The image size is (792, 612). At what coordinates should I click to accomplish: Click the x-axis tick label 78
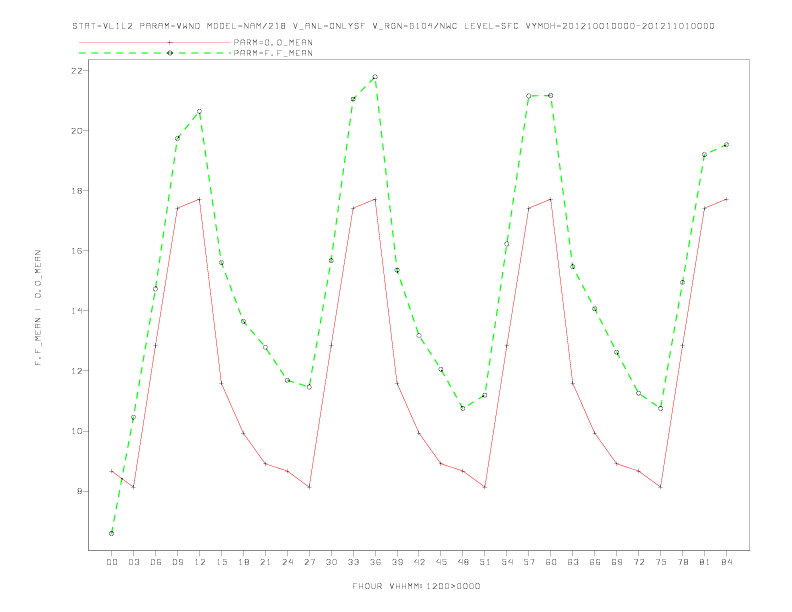coord(682,562)
